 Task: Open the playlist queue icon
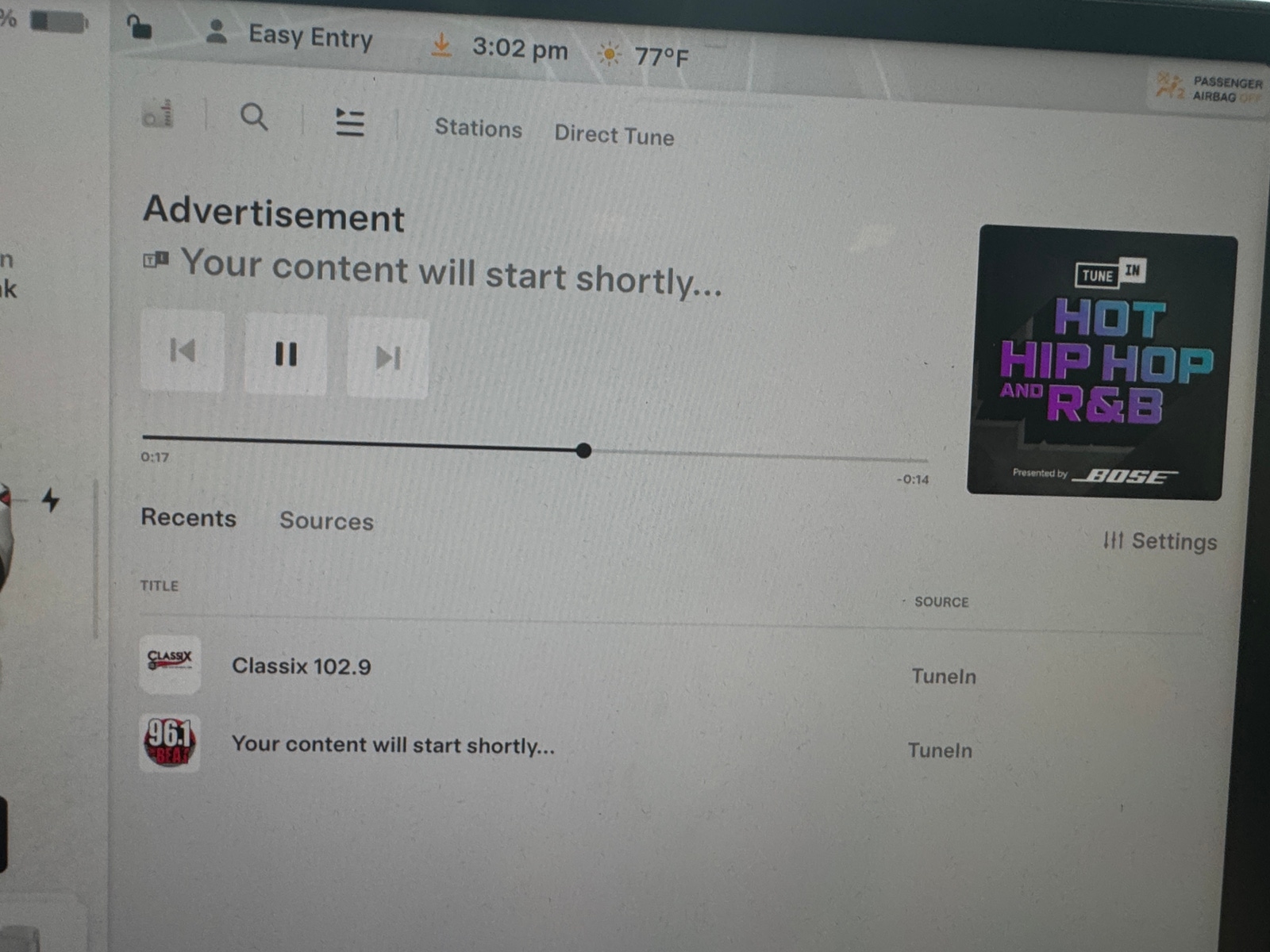click(349, 122)
